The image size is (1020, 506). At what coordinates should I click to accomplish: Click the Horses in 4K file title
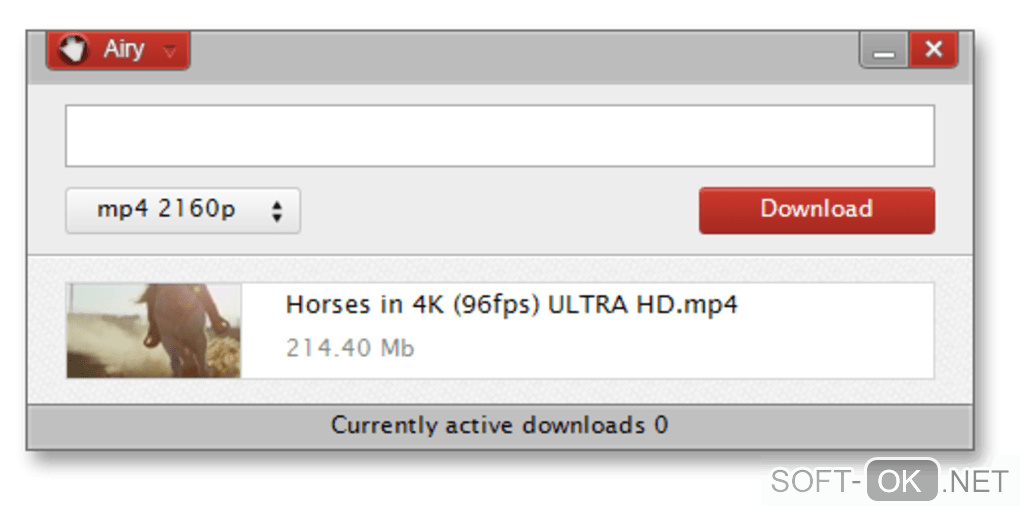coord(511,305)
